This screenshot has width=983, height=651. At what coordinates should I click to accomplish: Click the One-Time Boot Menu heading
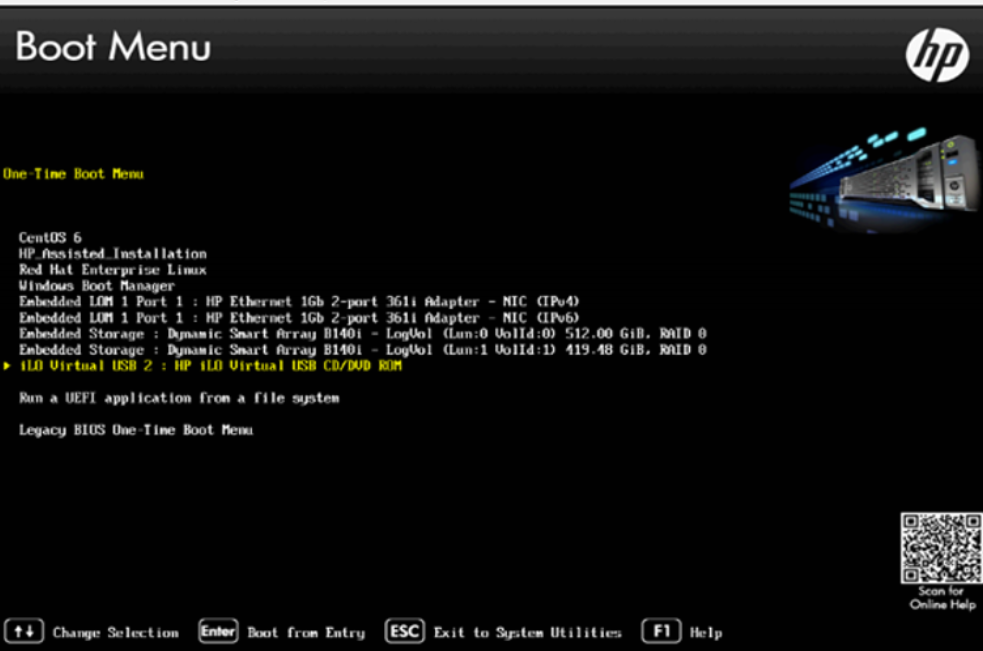pyautogui.click(x=73, y=174)
